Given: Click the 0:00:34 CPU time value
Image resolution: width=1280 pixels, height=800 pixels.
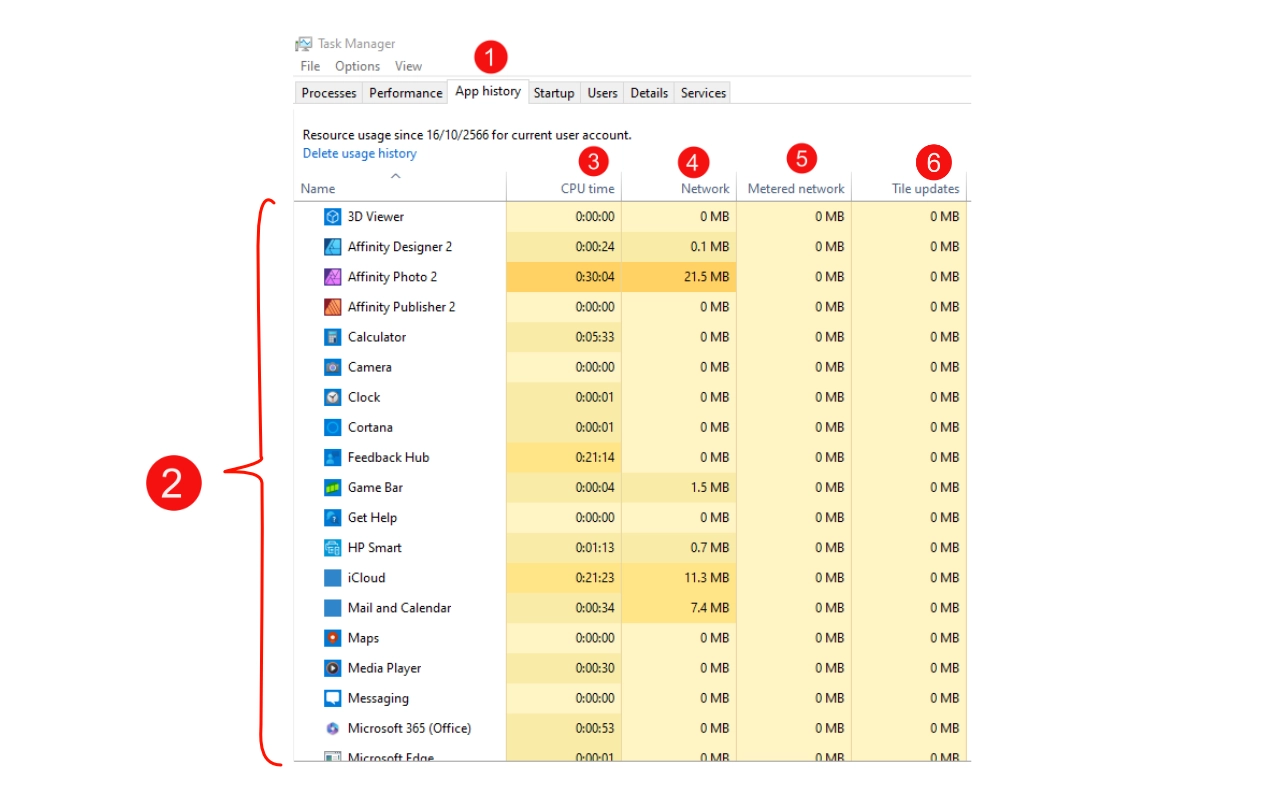Looking at the screenshot, I should 595,608.
